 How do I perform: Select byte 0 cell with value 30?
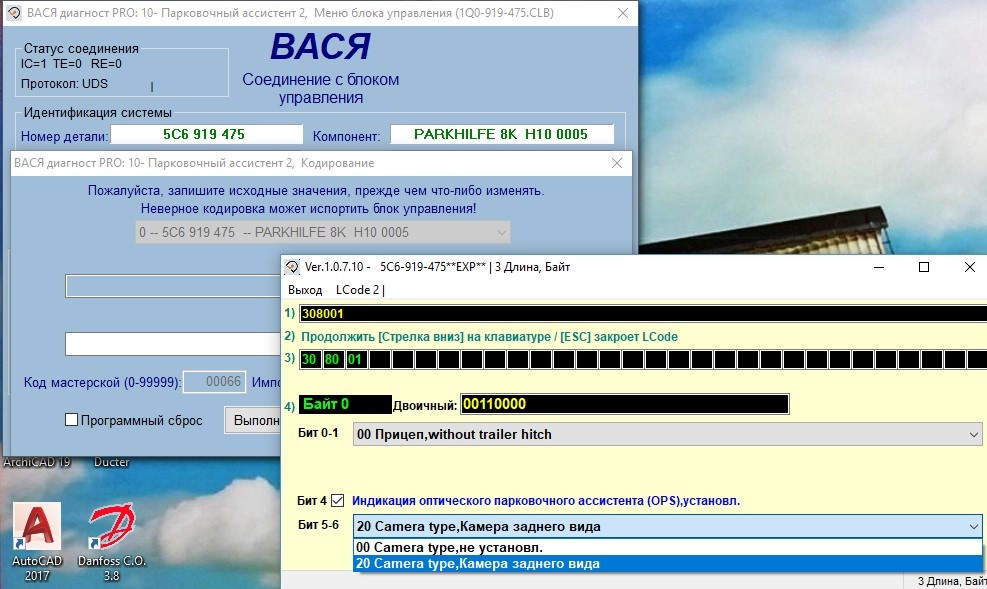(309, 359)
